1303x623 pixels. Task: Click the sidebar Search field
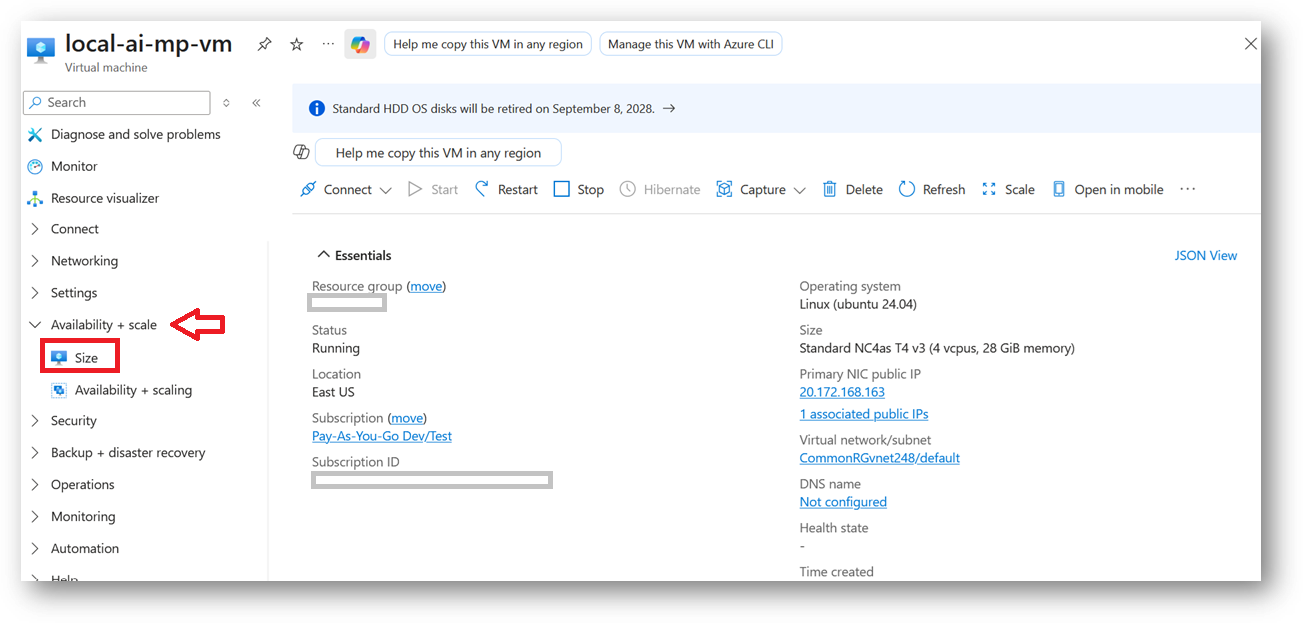point(117,102)
